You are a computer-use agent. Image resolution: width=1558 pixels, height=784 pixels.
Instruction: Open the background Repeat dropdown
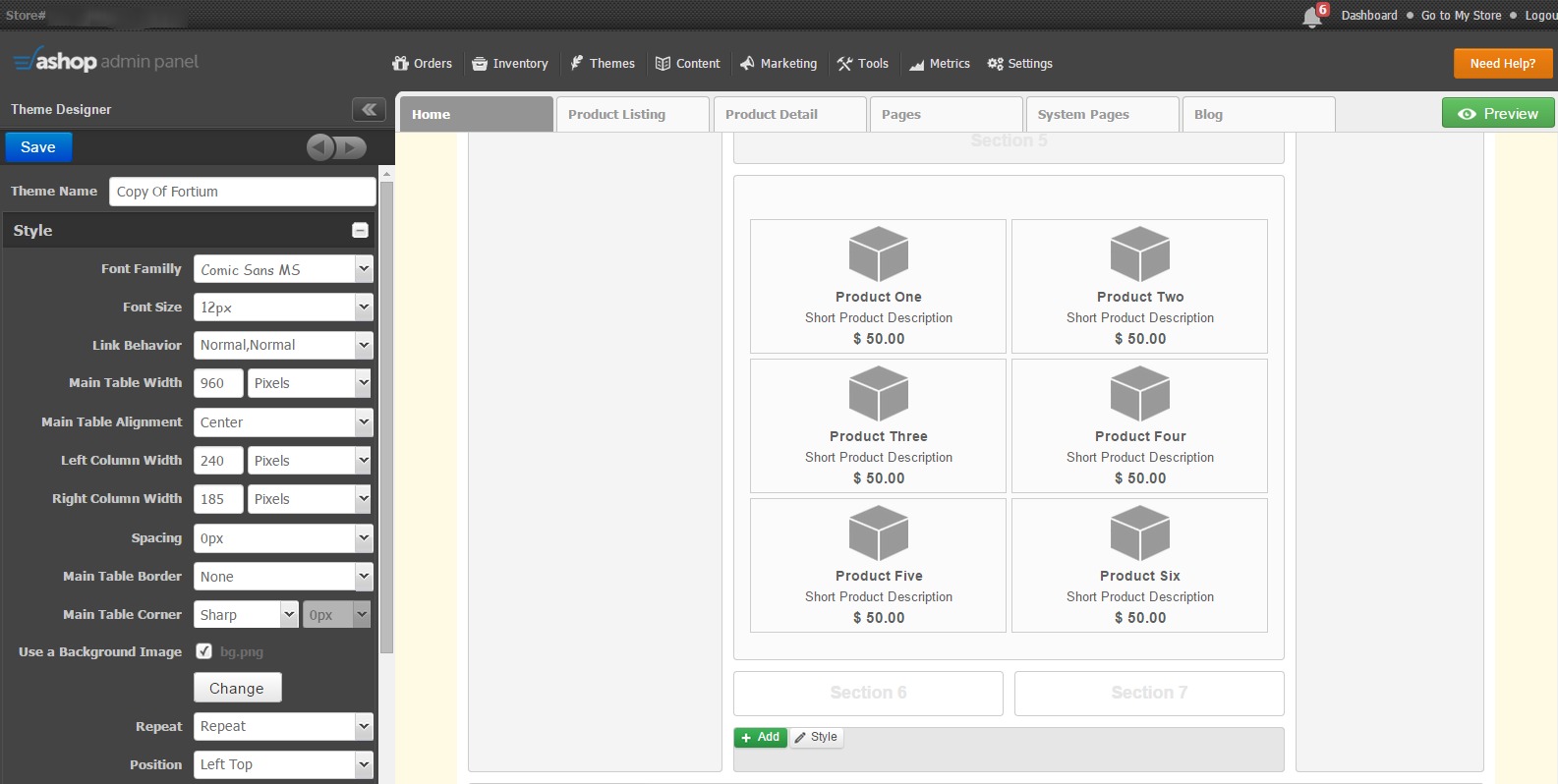[x=283, y=726]
